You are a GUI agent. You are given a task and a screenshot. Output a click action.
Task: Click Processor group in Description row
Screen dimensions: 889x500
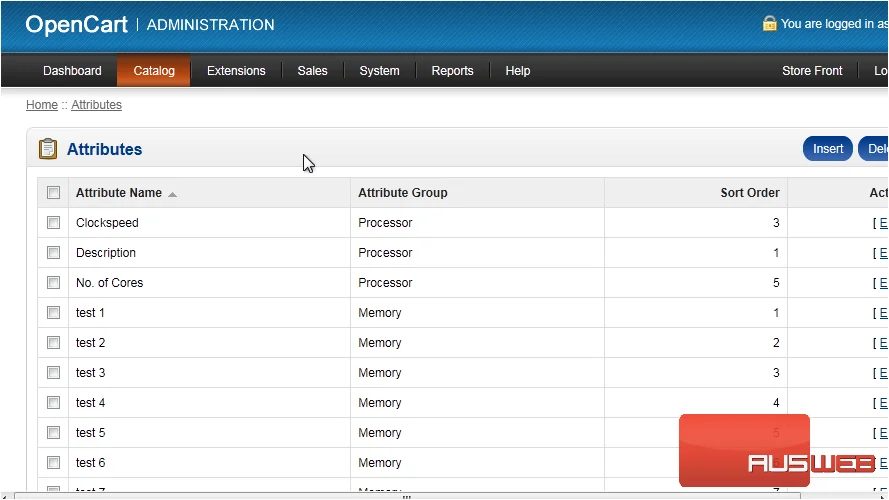pyautogui.click(x=385, y=253)
